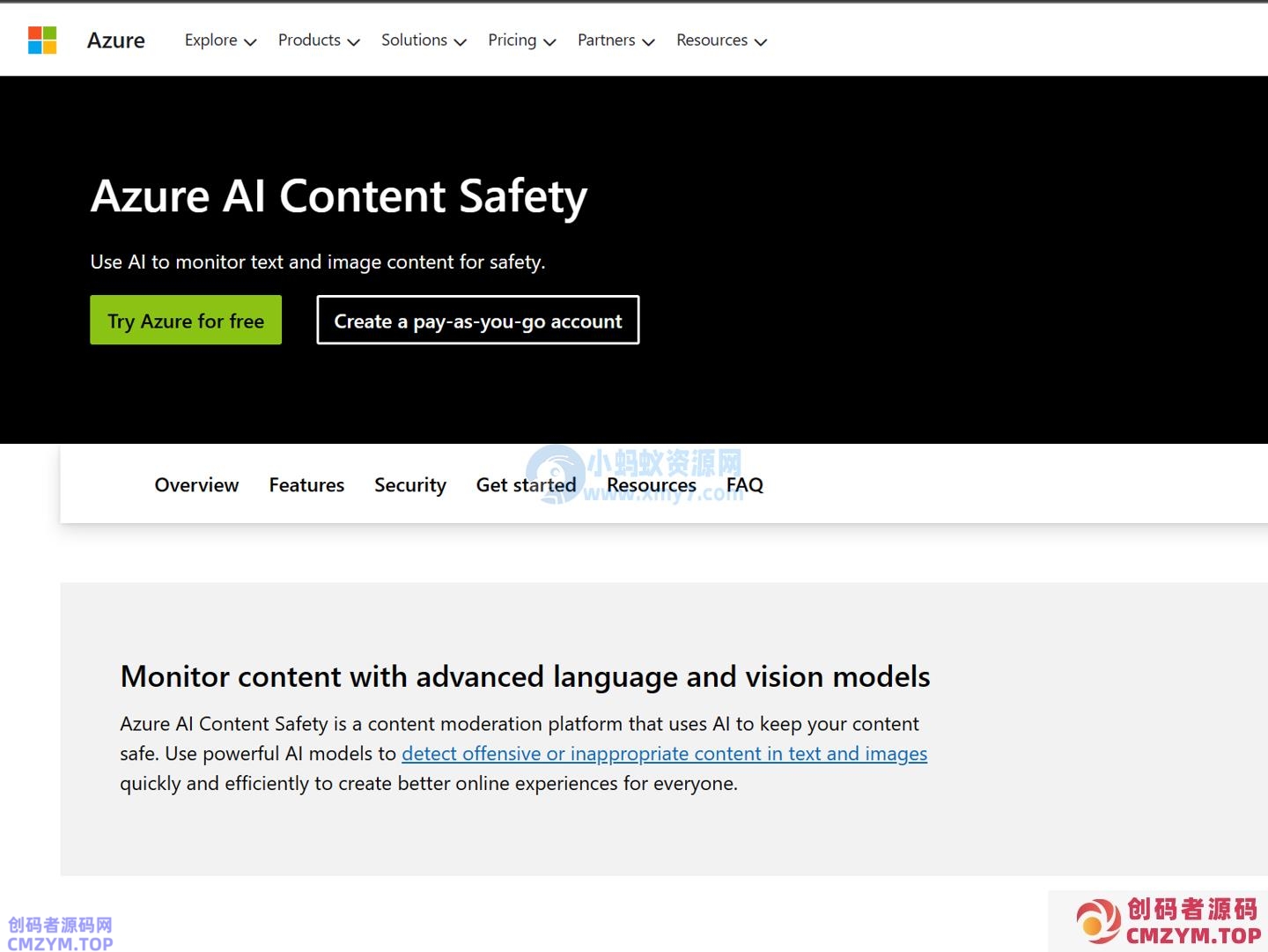1268x952 pixels.
Task: Select the Security tab
Action: click(x=410, y=485)
